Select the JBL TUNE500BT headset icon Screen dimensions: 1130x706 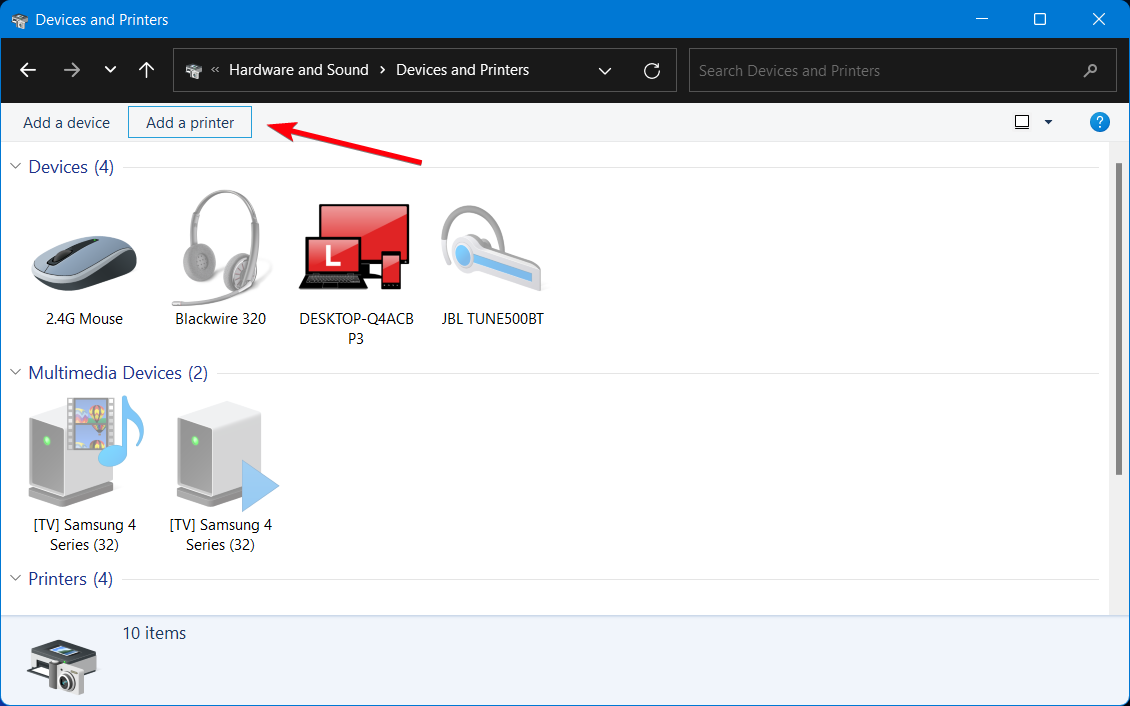[491, 249]
